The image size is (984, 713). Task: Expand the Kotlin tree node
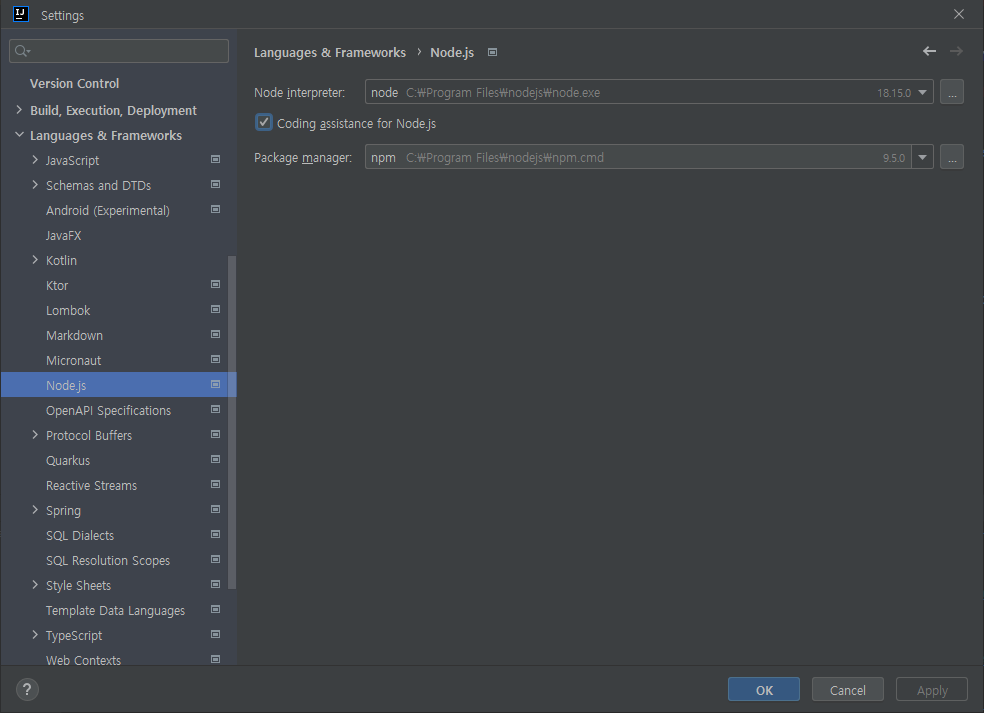pyautogui.click(x=35, y=260)
